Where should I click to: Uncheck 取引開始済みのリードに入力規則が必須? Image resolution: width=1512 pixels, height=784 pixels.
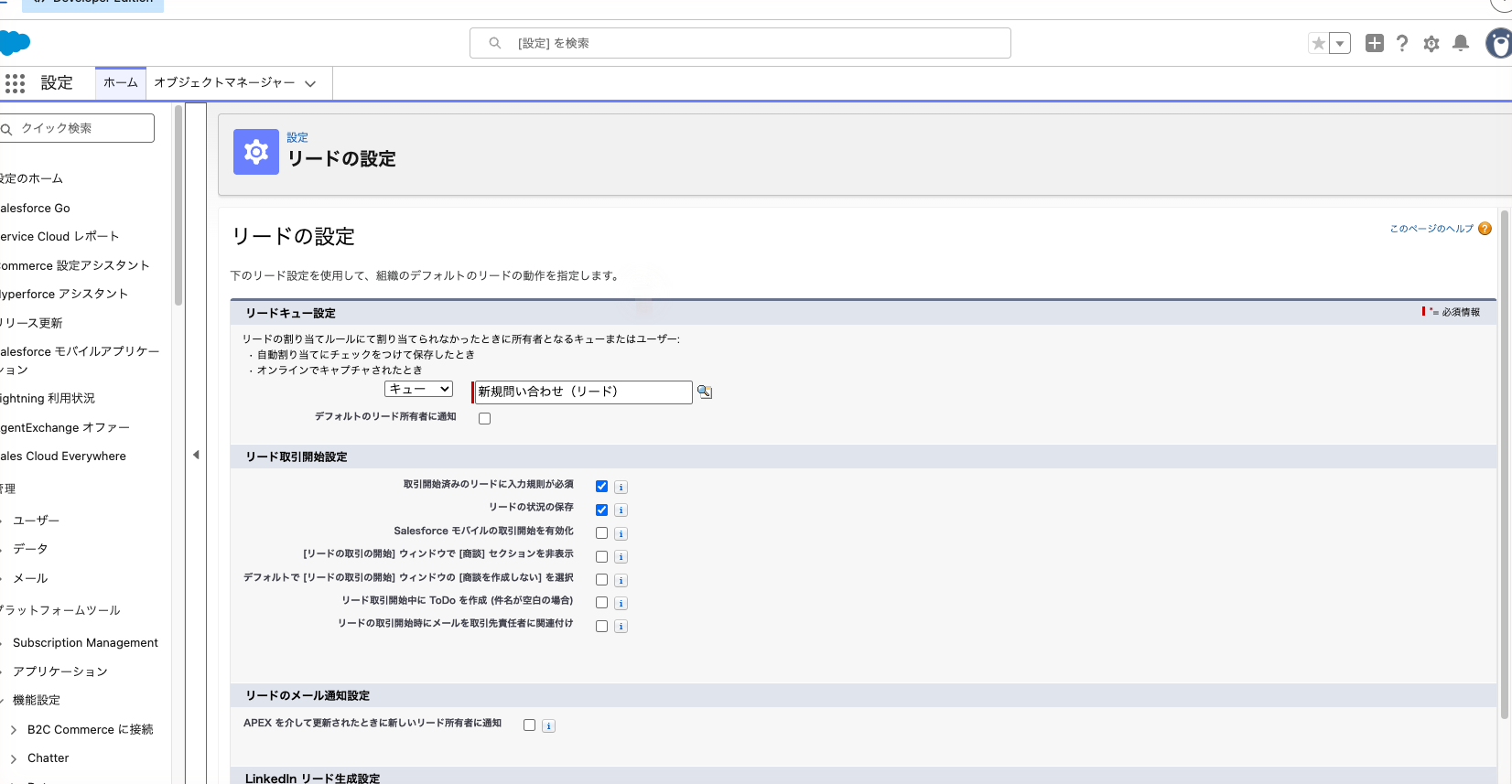(601, 487)
